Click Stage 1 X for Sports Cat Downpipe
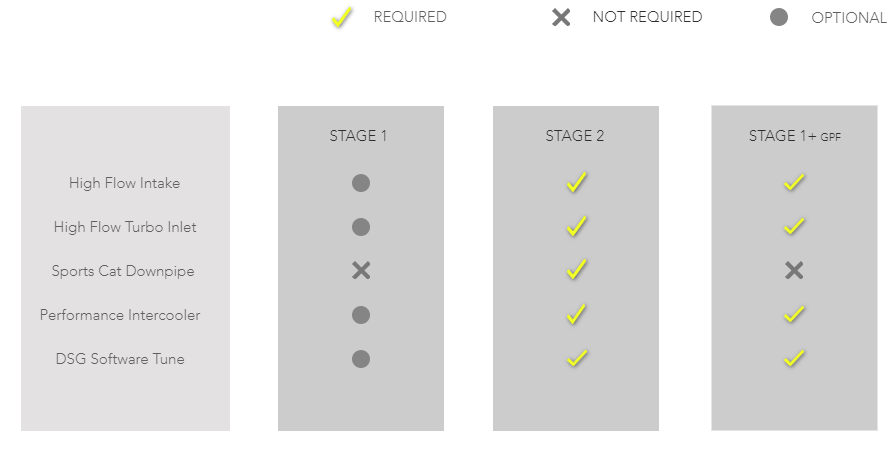This screenshot has height=455, width=896. click(361, 271)
